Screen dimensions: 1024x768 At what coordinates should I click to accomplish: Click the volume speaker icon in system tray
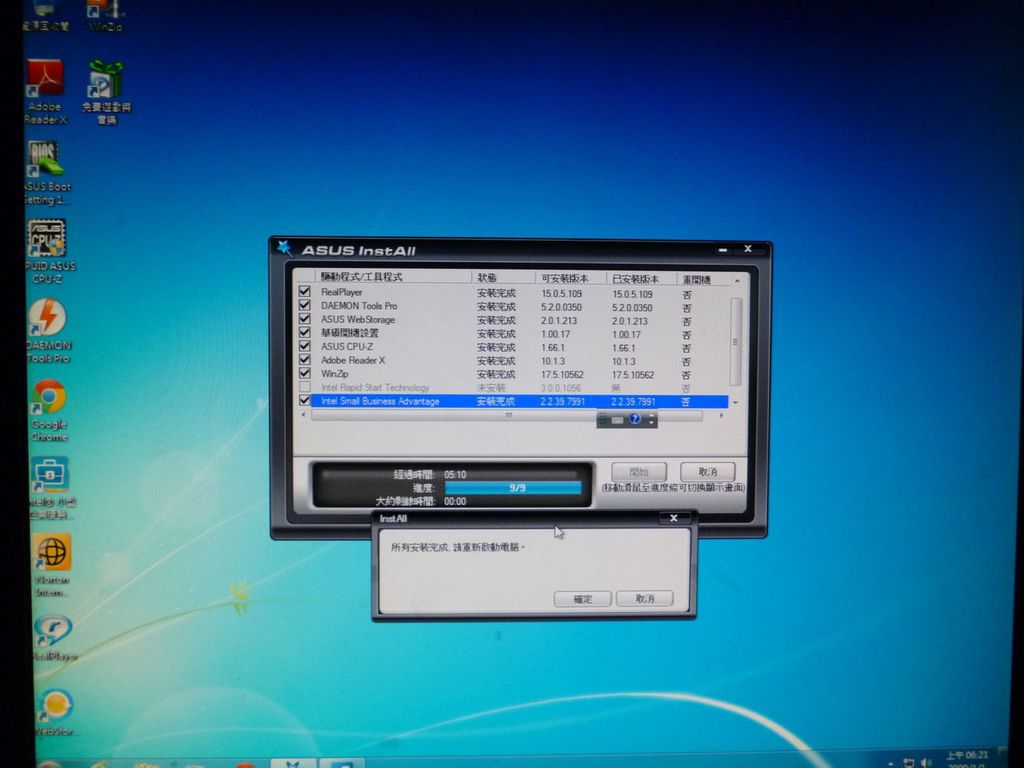(x=926, y=762)
